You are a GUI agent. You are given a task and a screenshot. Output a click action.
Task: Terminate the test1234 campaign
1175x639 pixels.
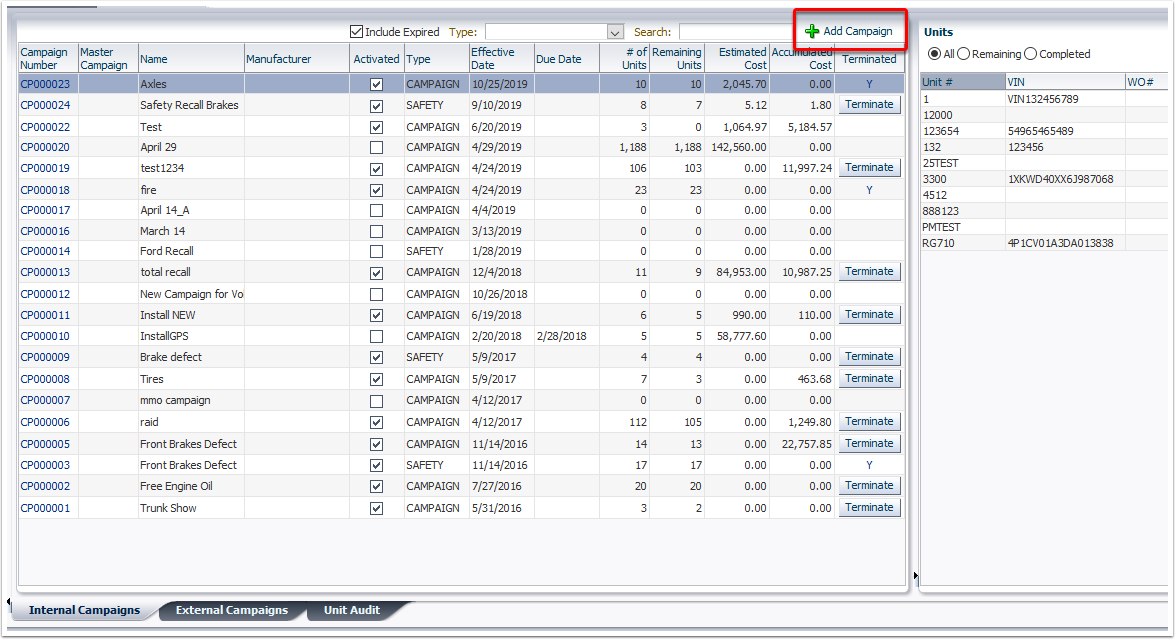[x=869, y=168]
